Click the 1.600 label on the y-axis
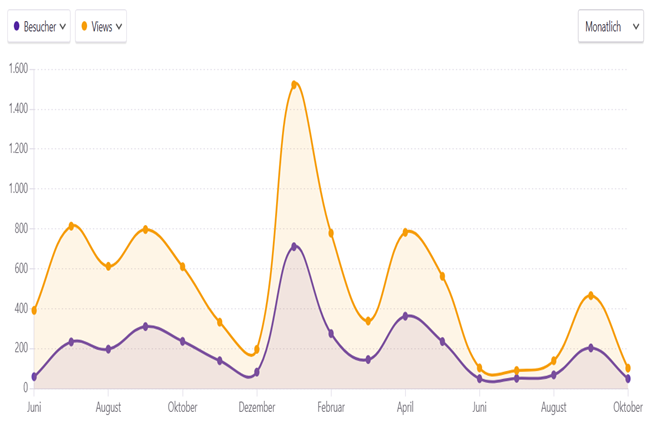This screenshot has width=655, height=433. (x=17, y=69)
